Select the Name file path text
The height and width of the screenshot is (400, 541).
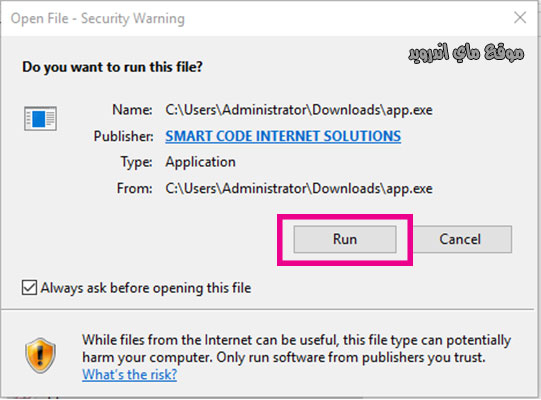point(299,110)
